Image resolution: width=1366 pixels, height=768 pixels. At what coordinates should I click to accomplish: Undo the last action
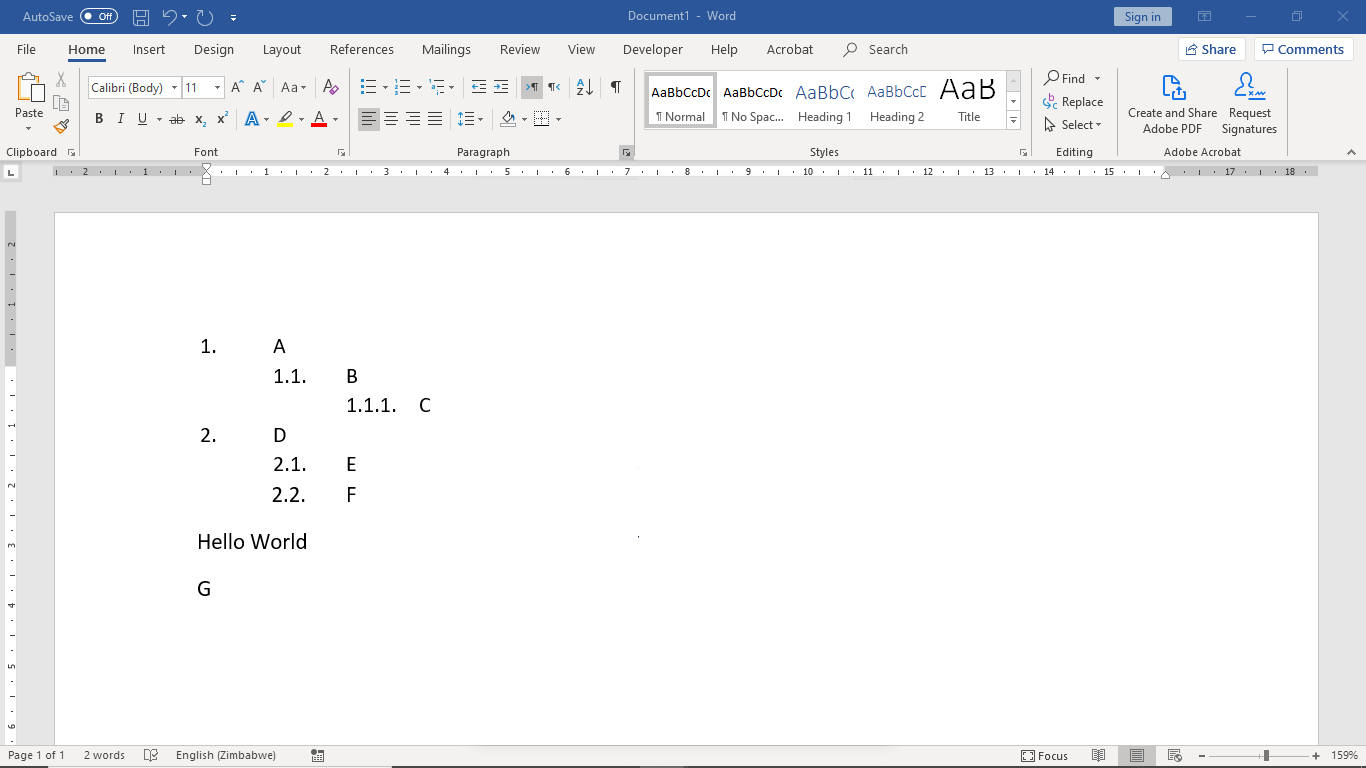click(169, 17)
